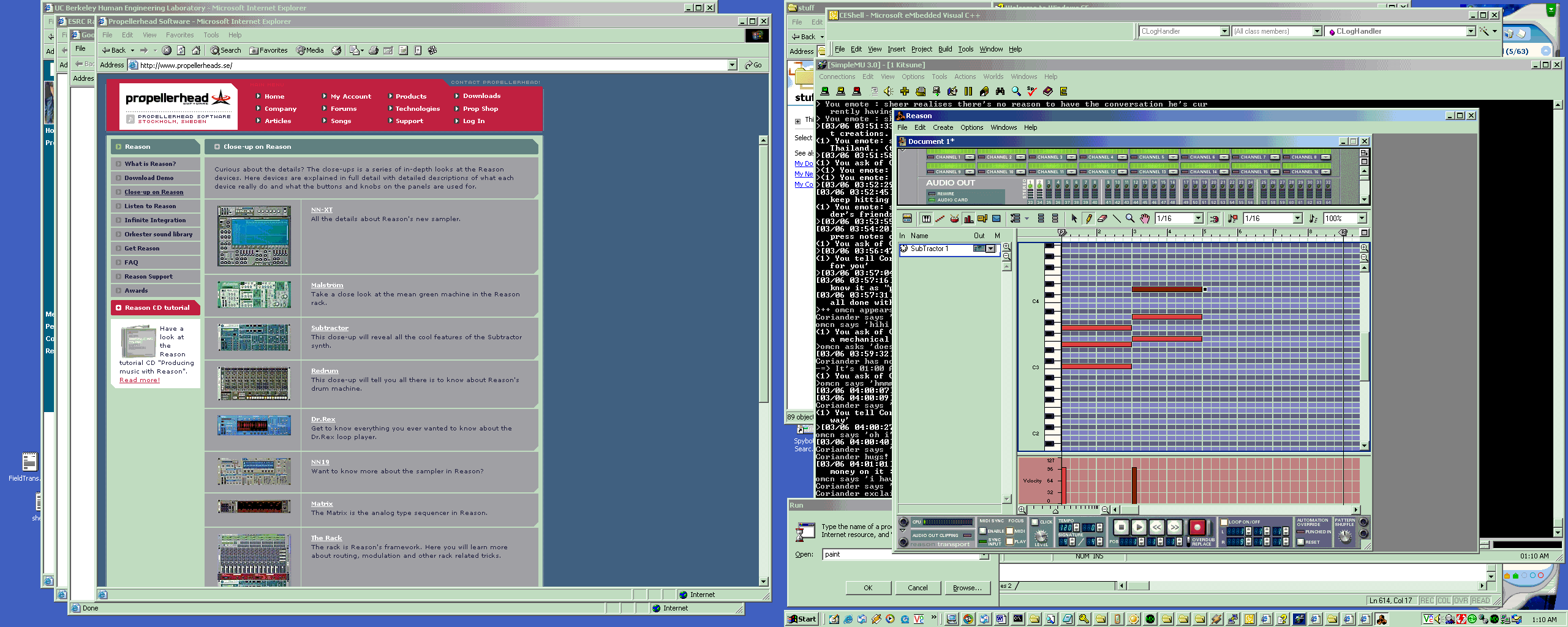Select the arrow selection tool in Reason
The width and height of the screenshot is (1568, 627).
[1074, 218]
